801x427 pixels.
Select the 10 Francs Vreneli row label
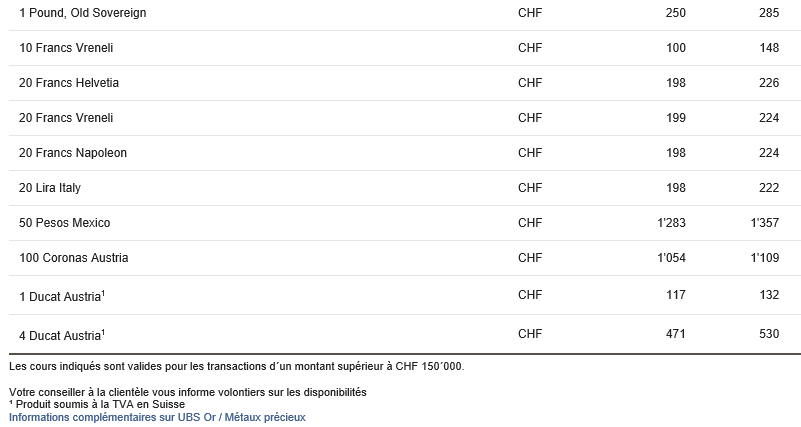point(66,48)
